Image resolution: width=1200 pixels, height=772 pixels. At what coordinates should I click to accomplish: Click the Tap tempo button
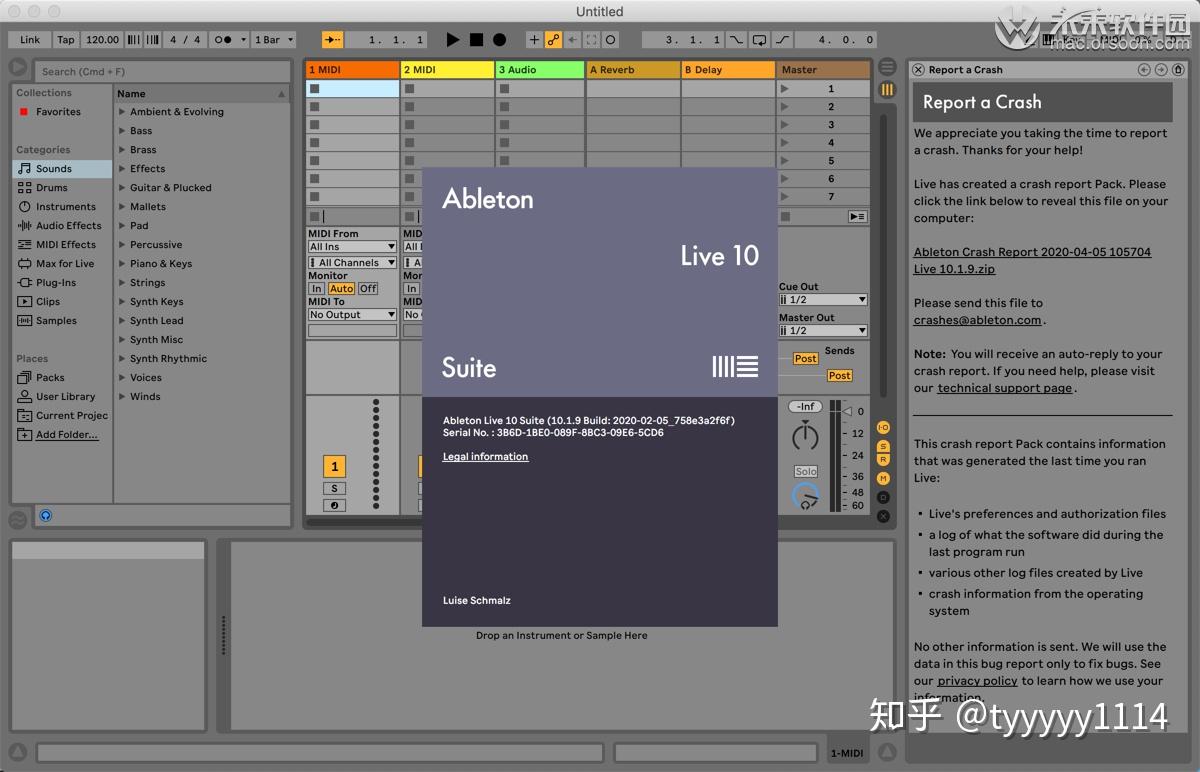pos(65,40)
